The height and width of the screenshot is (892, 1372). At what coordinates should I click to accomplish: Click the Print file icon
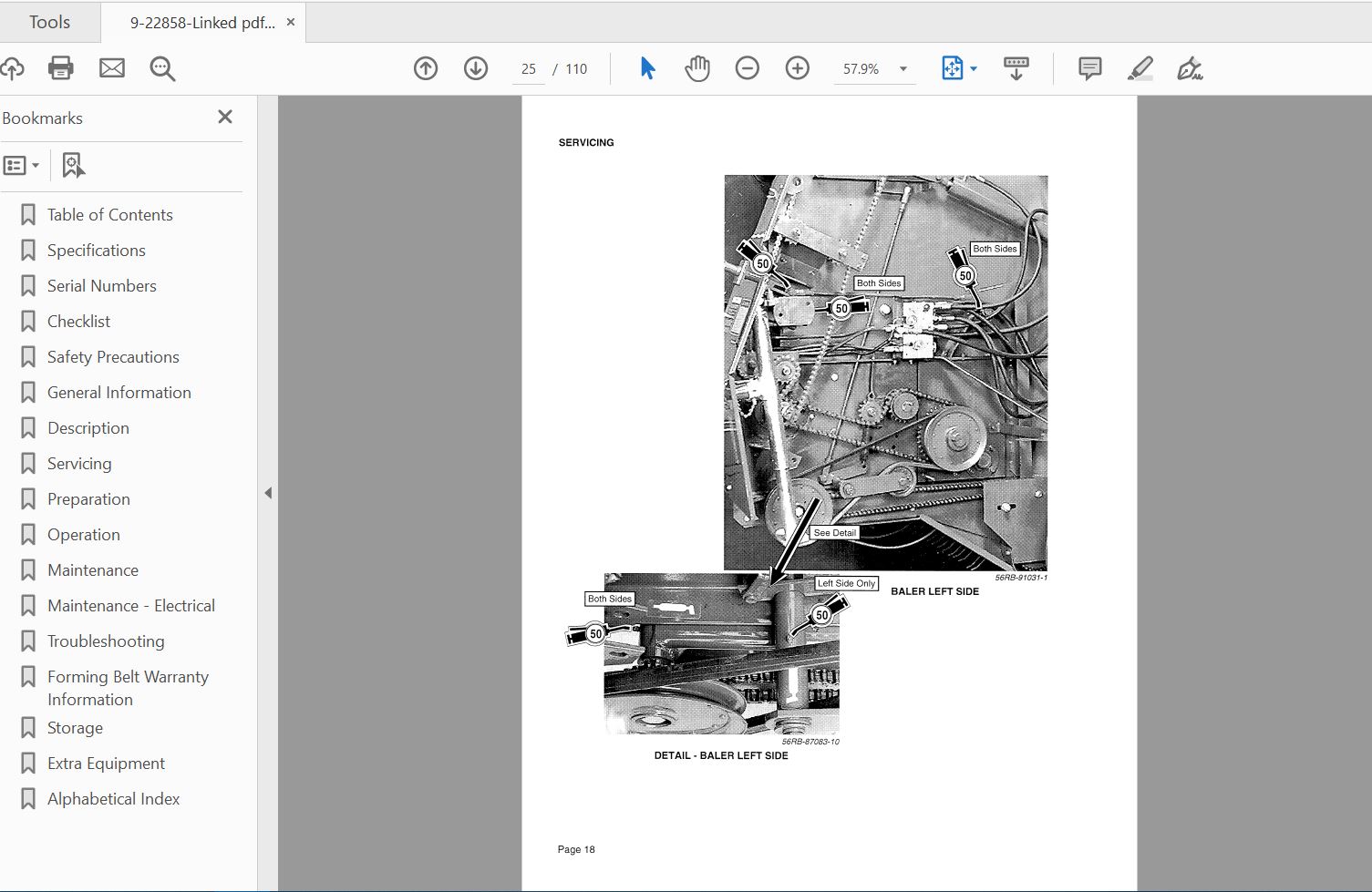pyautogui.click(x=61, y=68)
